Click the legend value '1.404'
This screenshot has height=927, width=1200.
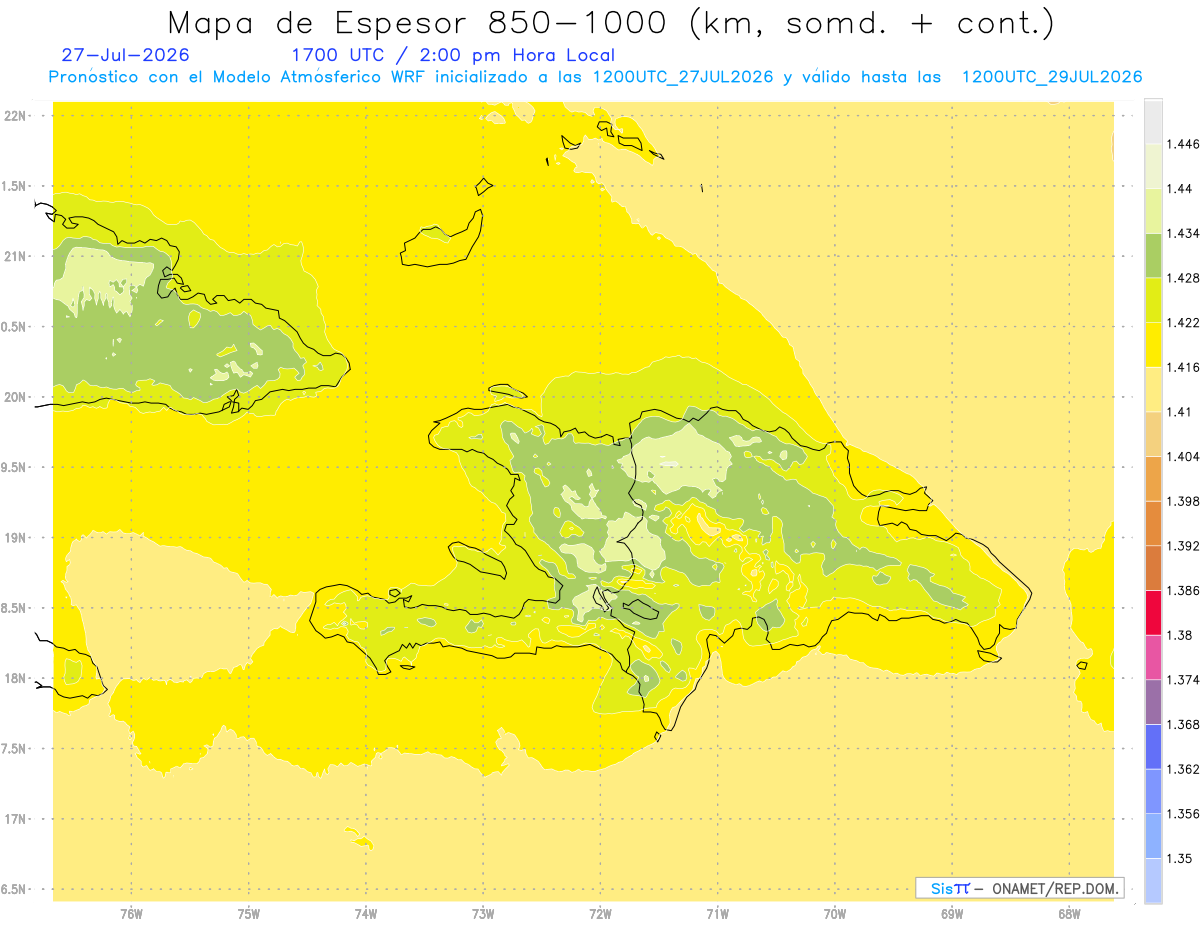click(x=1184, y=456)
